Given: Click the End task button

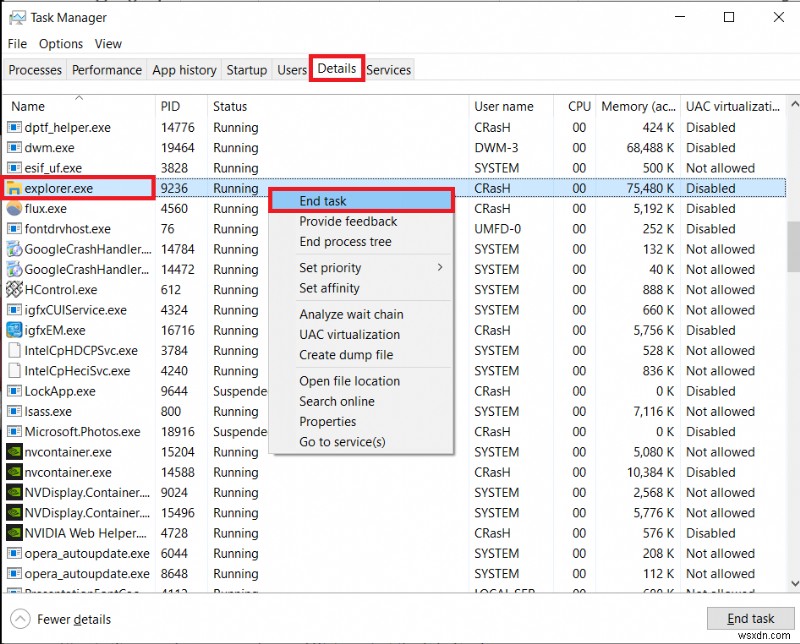Looking at the screenshot, I should click(x=750, y=618).
